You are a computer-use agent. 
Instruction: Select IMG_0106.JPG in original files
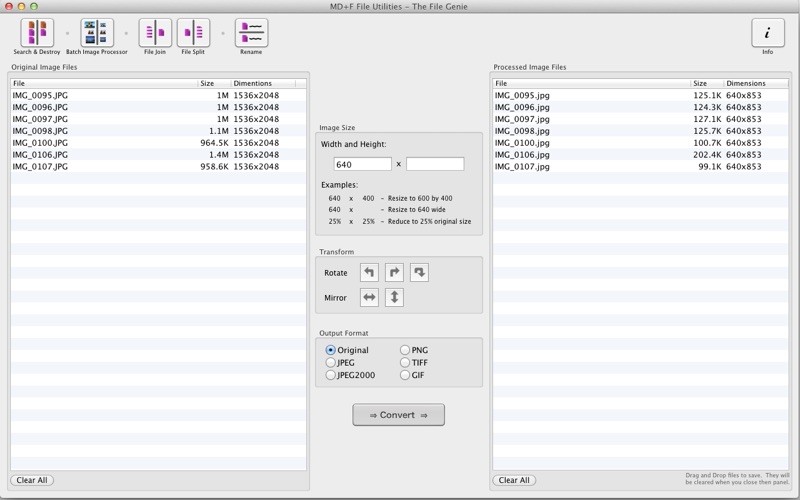click(158, 155)
